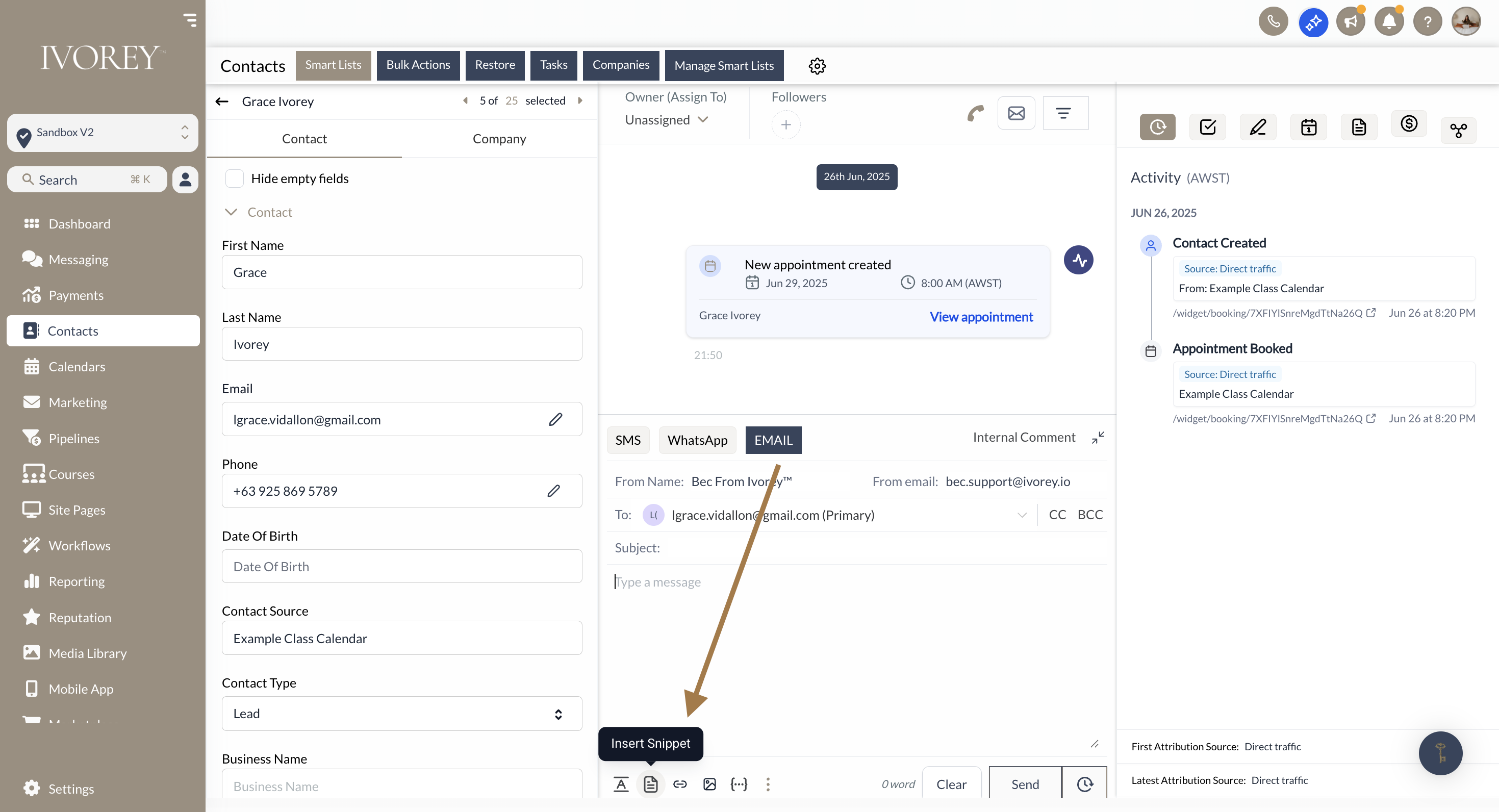Expand the Sandbox V2 account switcher
The width and height of the screenshot is (1499, 812).
[103, 133]
